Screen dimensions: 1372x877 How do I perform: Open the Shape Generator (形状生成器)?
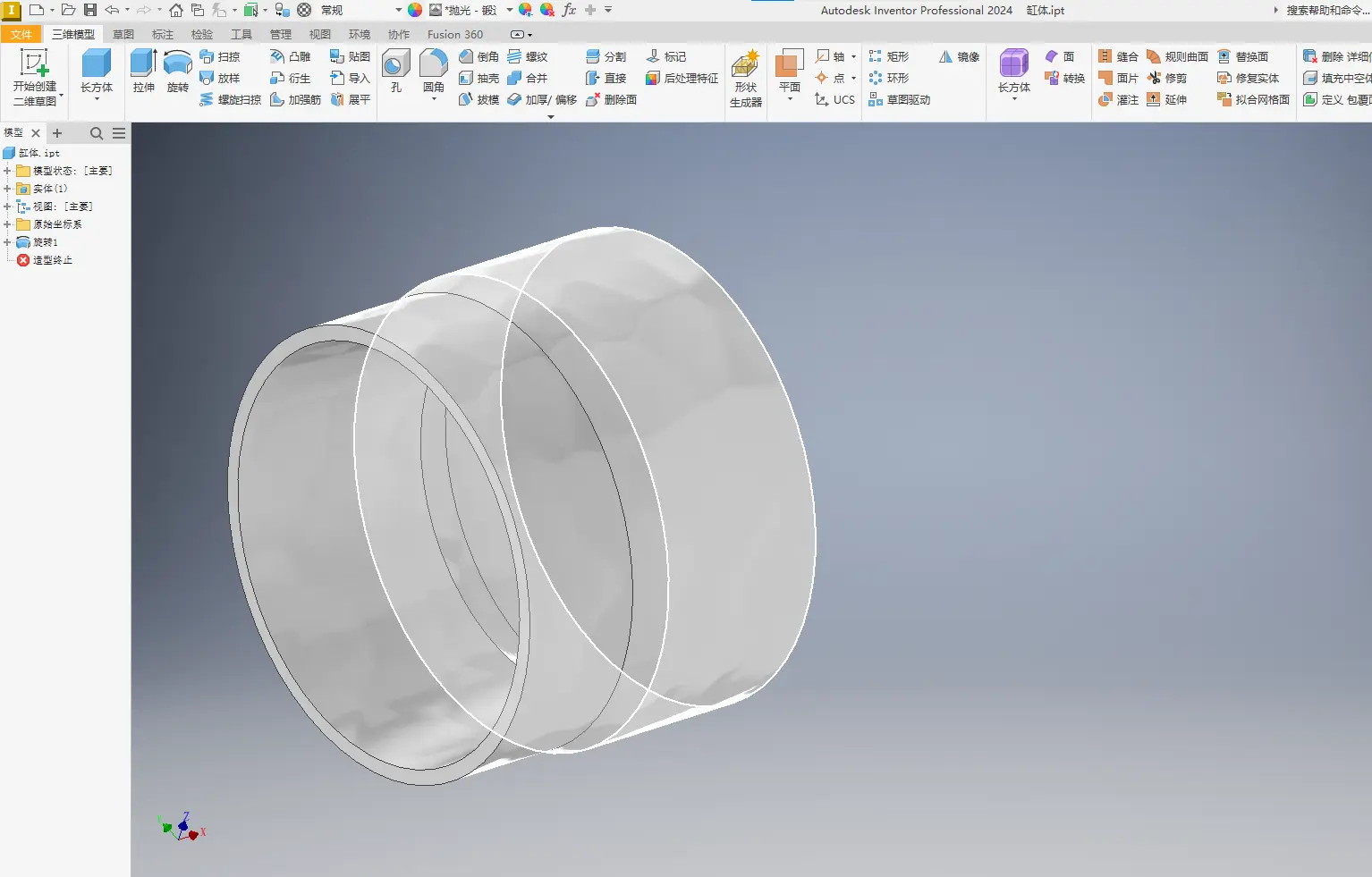[746, 79]
